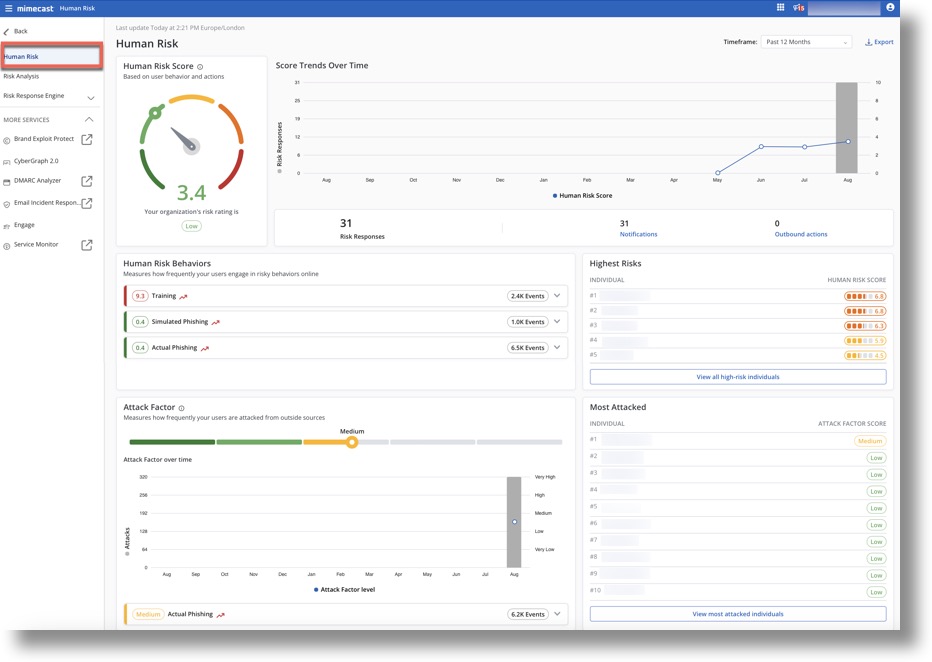Collapse the More Services section
The height and width of the screenshot is (662, 932).
[x=89, y=120]
